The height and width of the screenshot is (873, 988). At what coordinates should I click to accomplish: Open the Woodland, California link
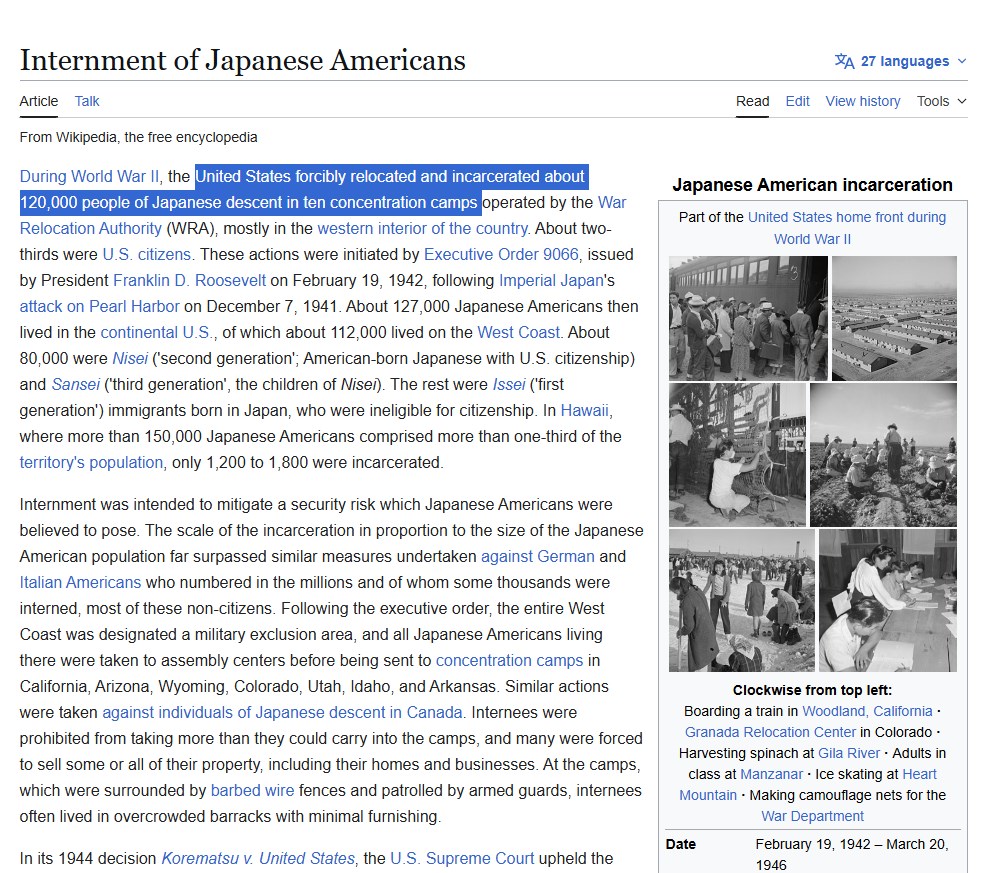click(x=867, y=711)
